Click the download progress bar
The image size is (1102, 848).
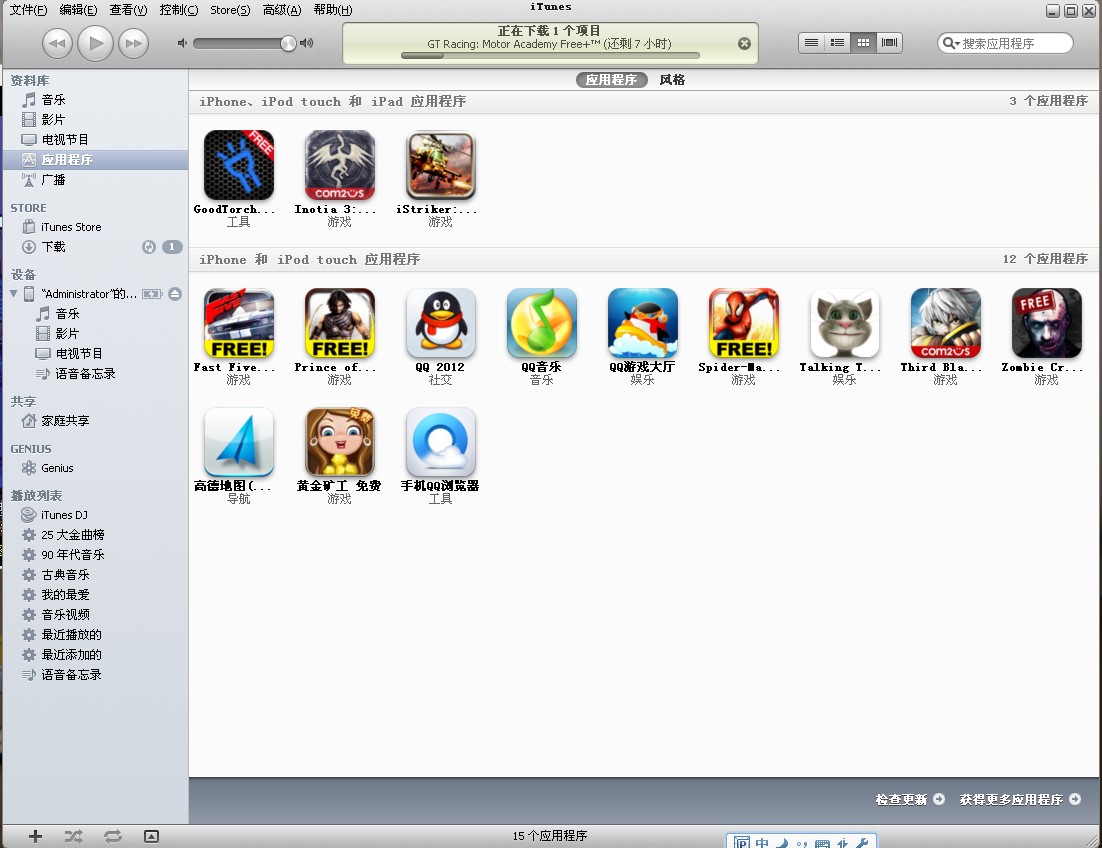coord(550,56)
